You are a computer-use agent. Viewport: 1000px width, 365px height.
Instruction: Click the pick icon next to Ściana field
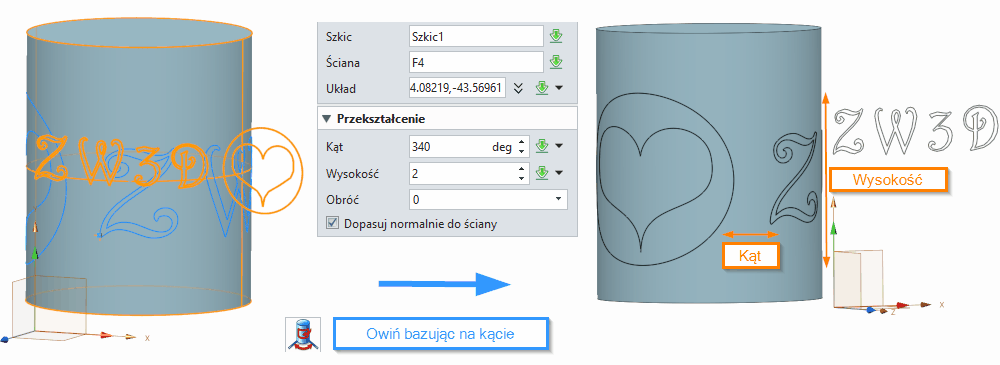tap(556, 63)
